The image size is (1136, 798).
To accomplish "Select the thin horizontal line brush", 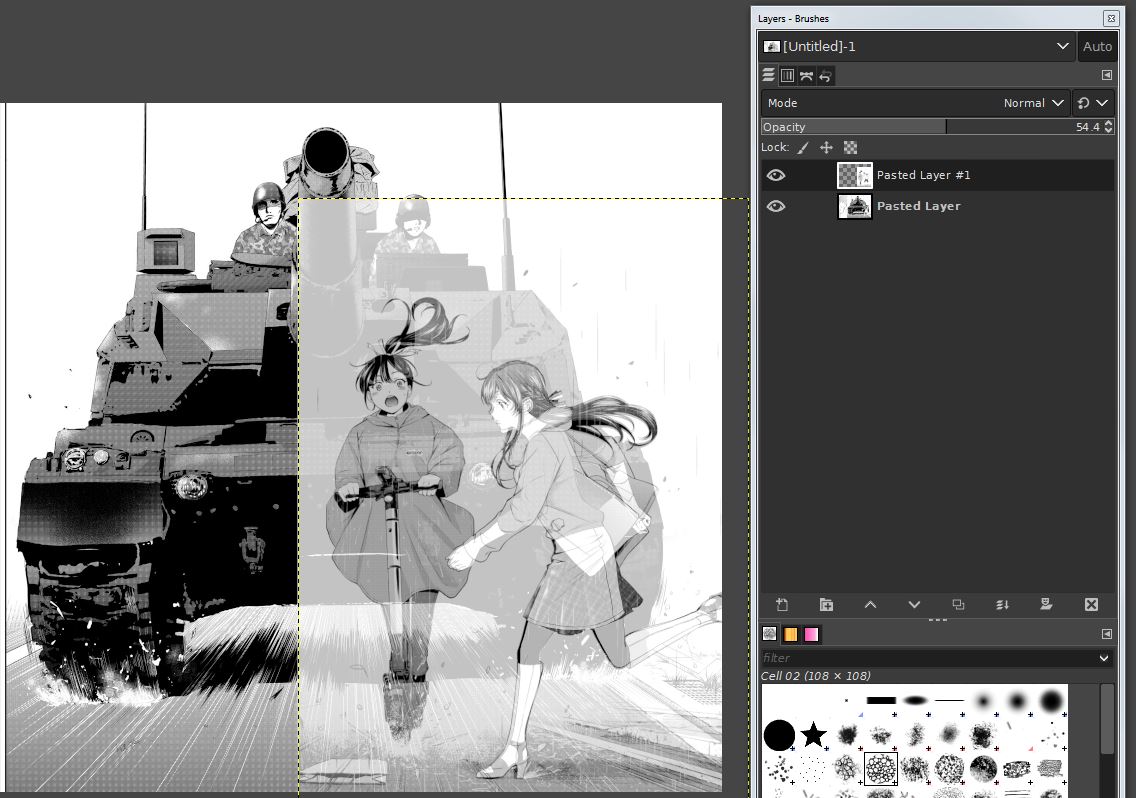I will (949, 700).
